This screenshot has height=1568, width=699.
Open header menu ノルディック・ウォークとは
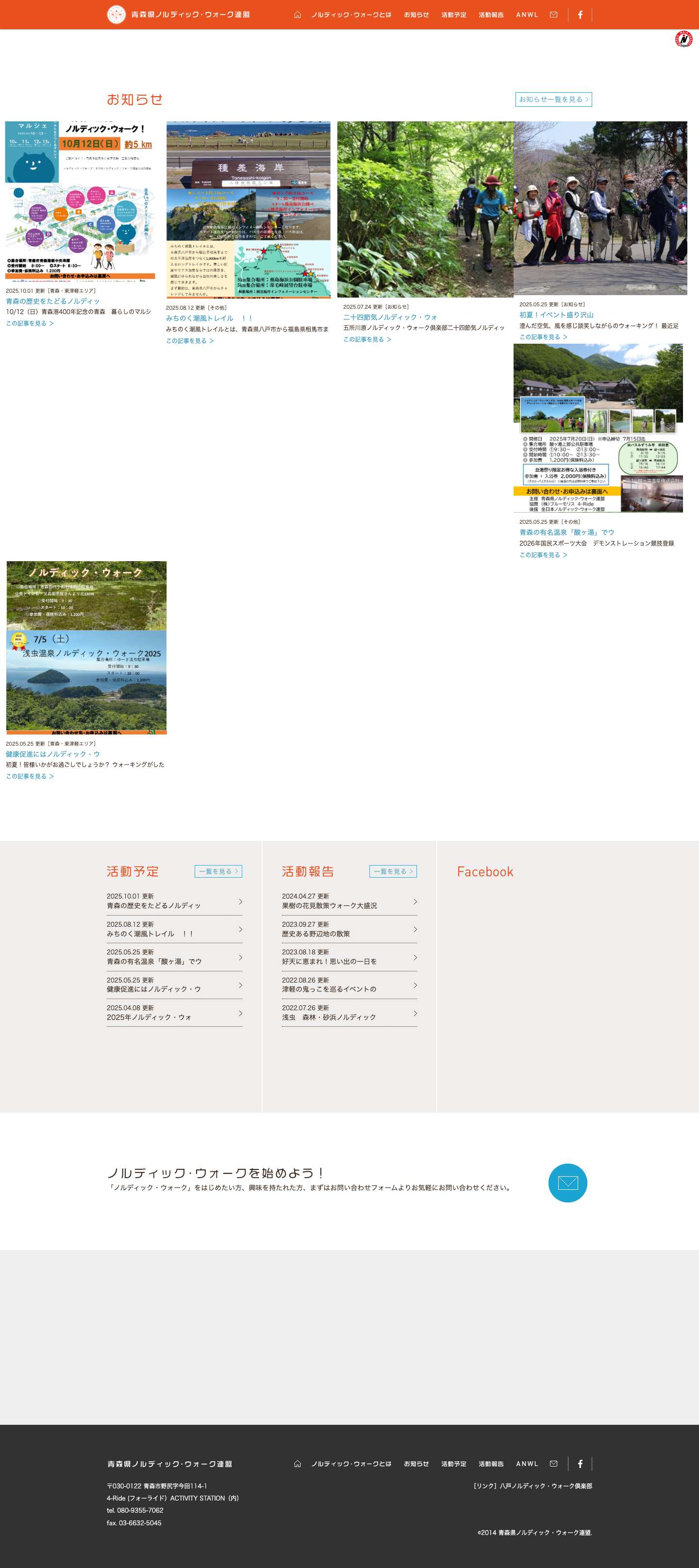pos(351,15)
